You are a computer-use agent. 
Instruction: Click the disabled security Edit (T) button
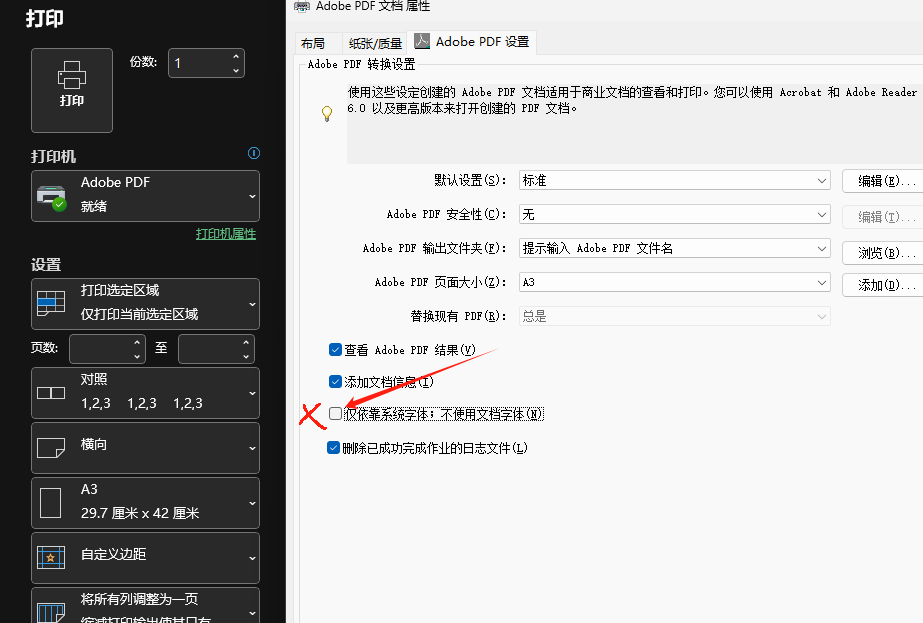[883, 217]
